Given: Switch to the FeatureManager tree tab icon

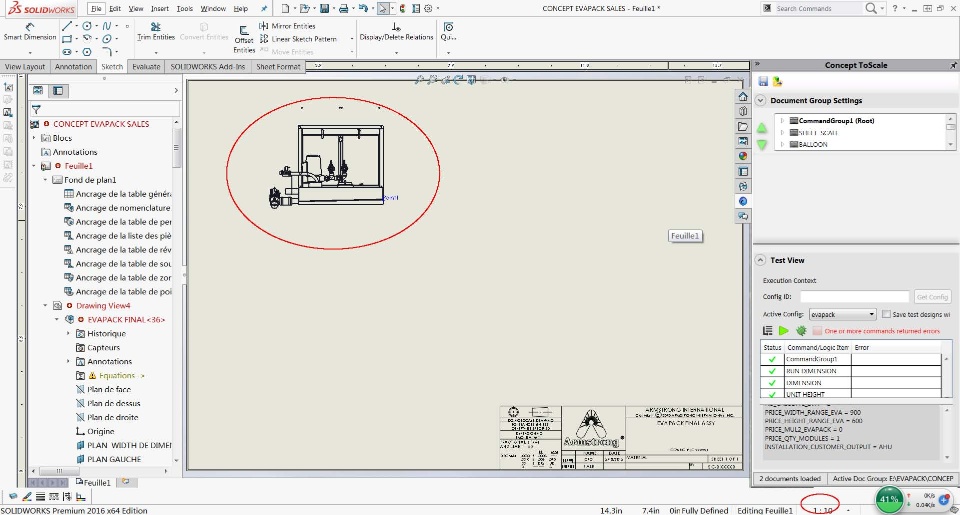Looking at the screenshot, I should (x=38, y=91).
